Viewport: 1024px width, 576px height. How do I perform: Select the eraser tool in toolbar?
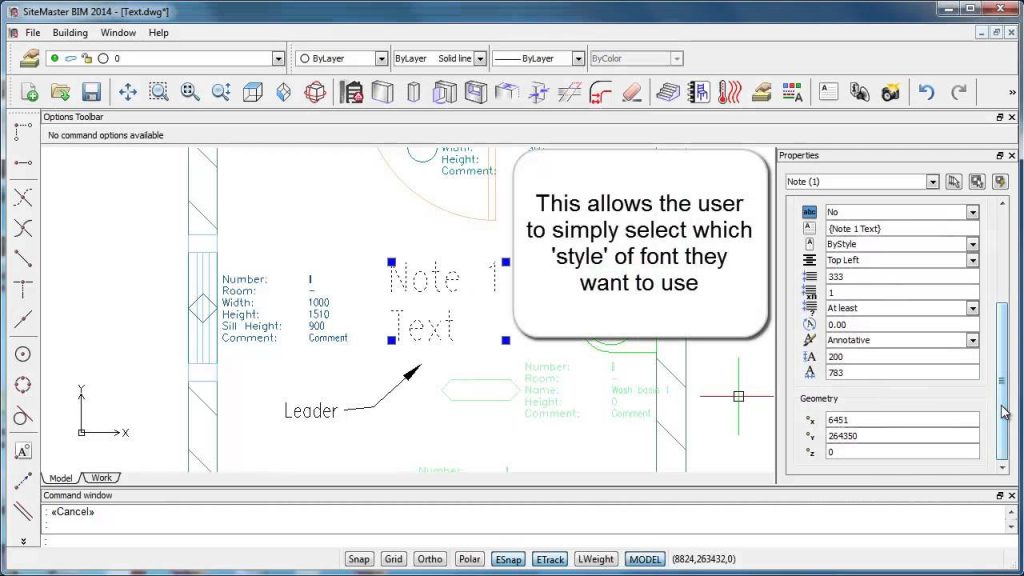(x=632, y=92)
